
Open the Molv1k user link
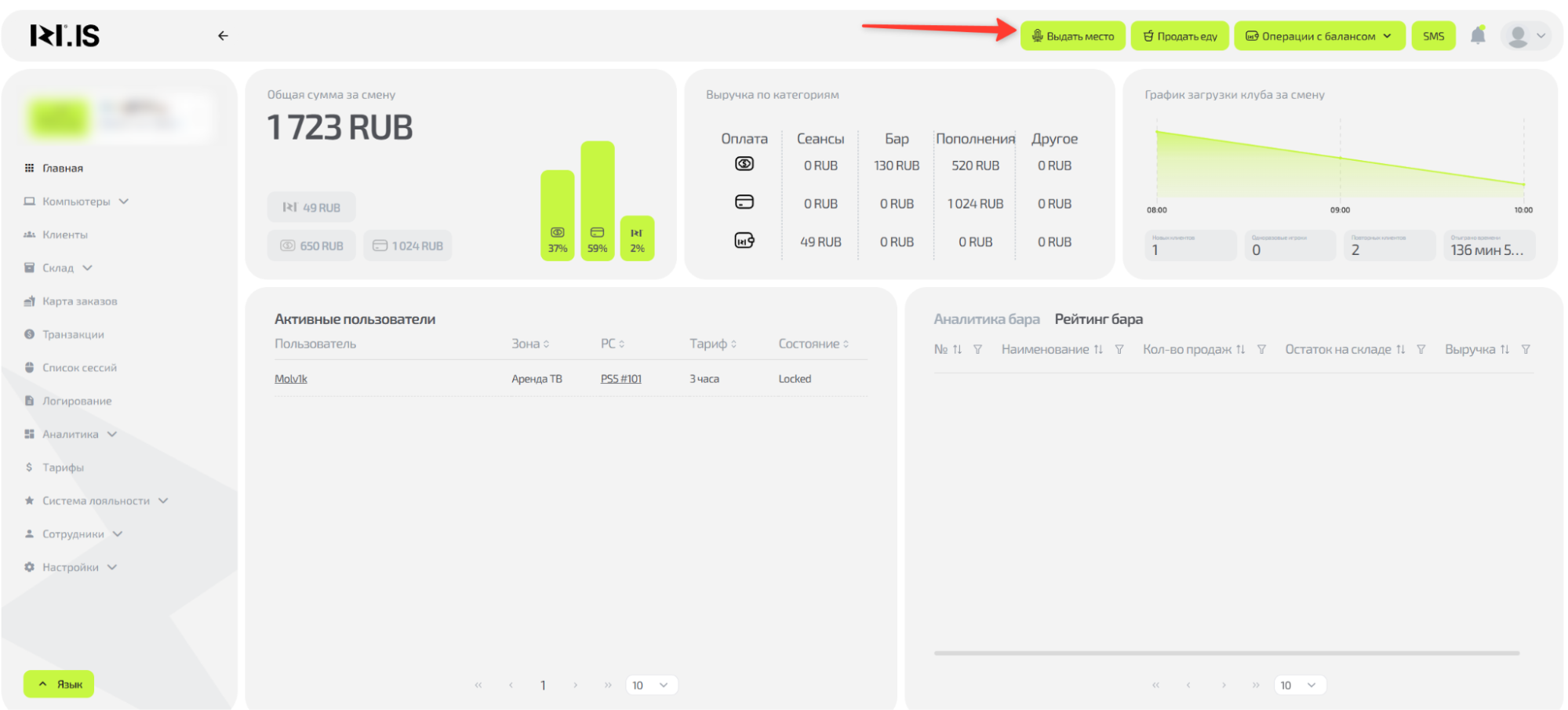(x=291, y=379)
